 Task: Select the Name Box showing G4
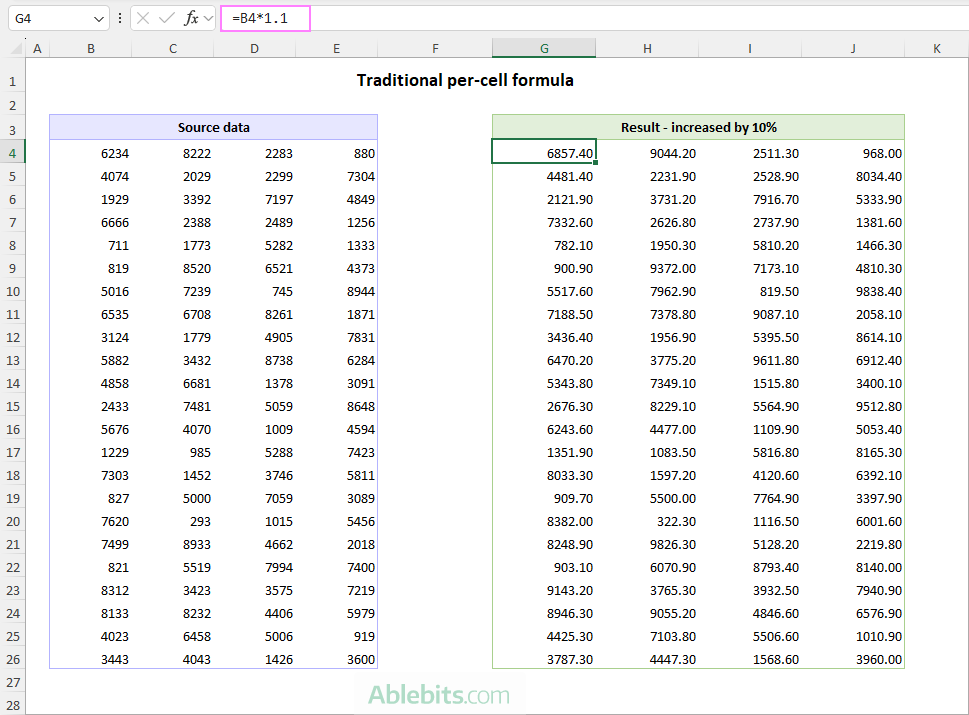point(48,18)
